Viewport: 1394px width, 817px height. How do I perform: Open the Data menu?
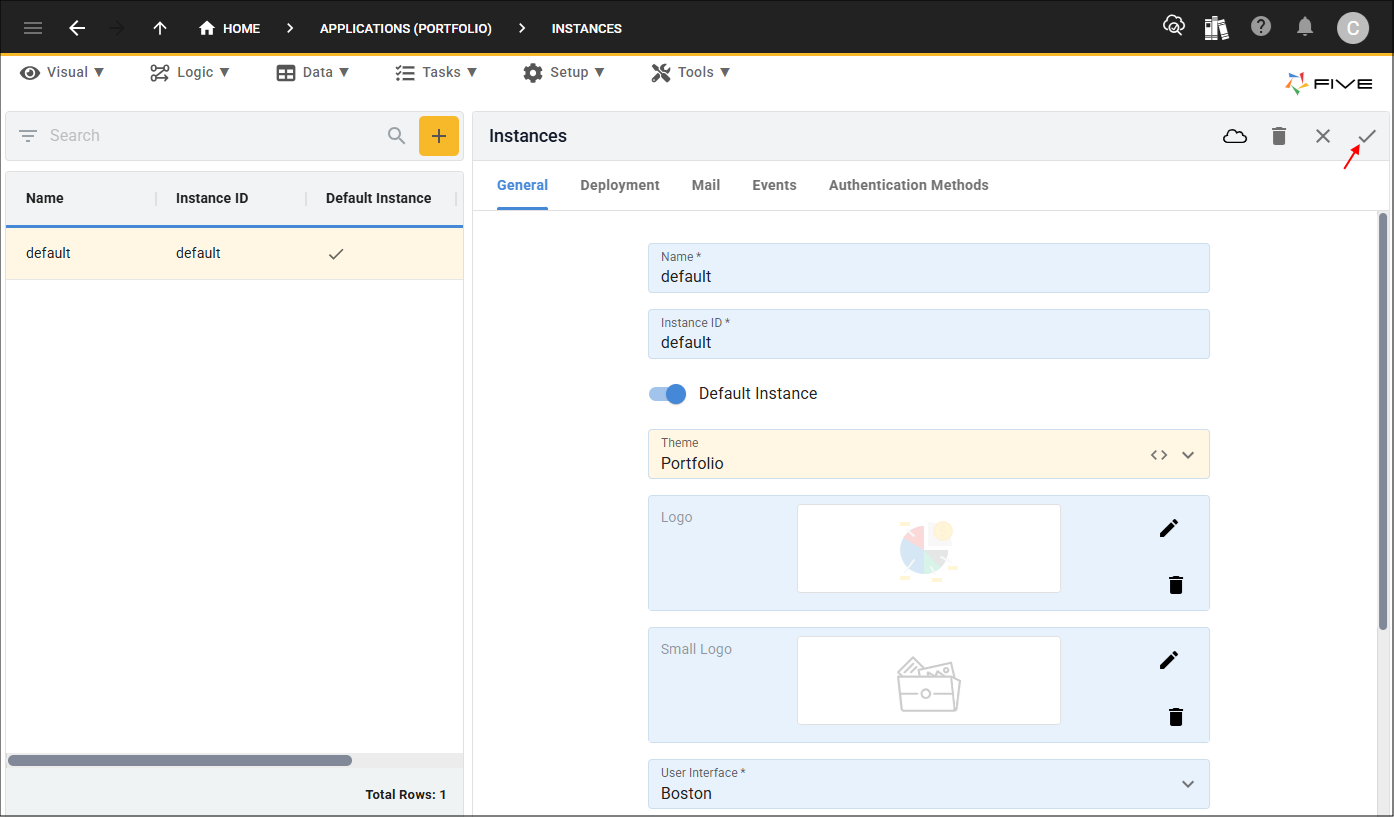click(313, 72)
